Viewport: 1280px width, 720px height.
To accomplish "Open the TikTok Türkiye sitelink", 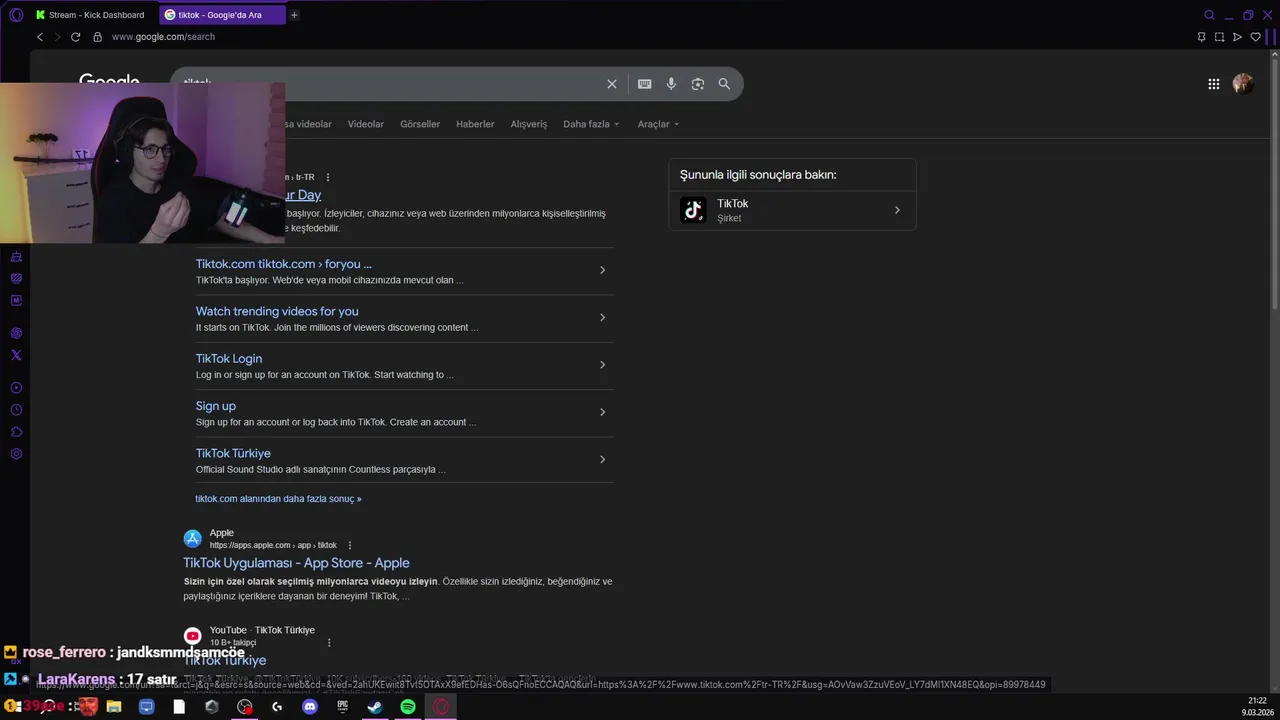I will (233, 453).
